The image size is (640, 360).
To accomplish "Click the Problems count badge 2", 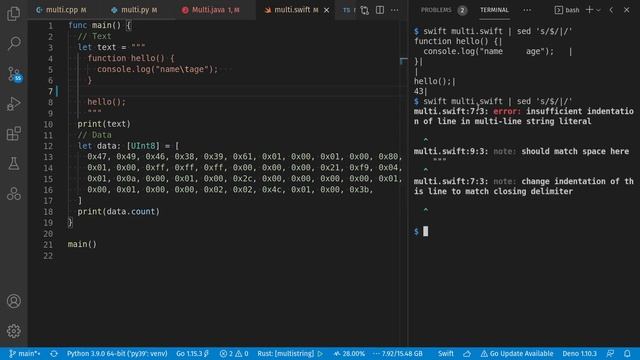I will pyautogui.click(x=462, y=10).
